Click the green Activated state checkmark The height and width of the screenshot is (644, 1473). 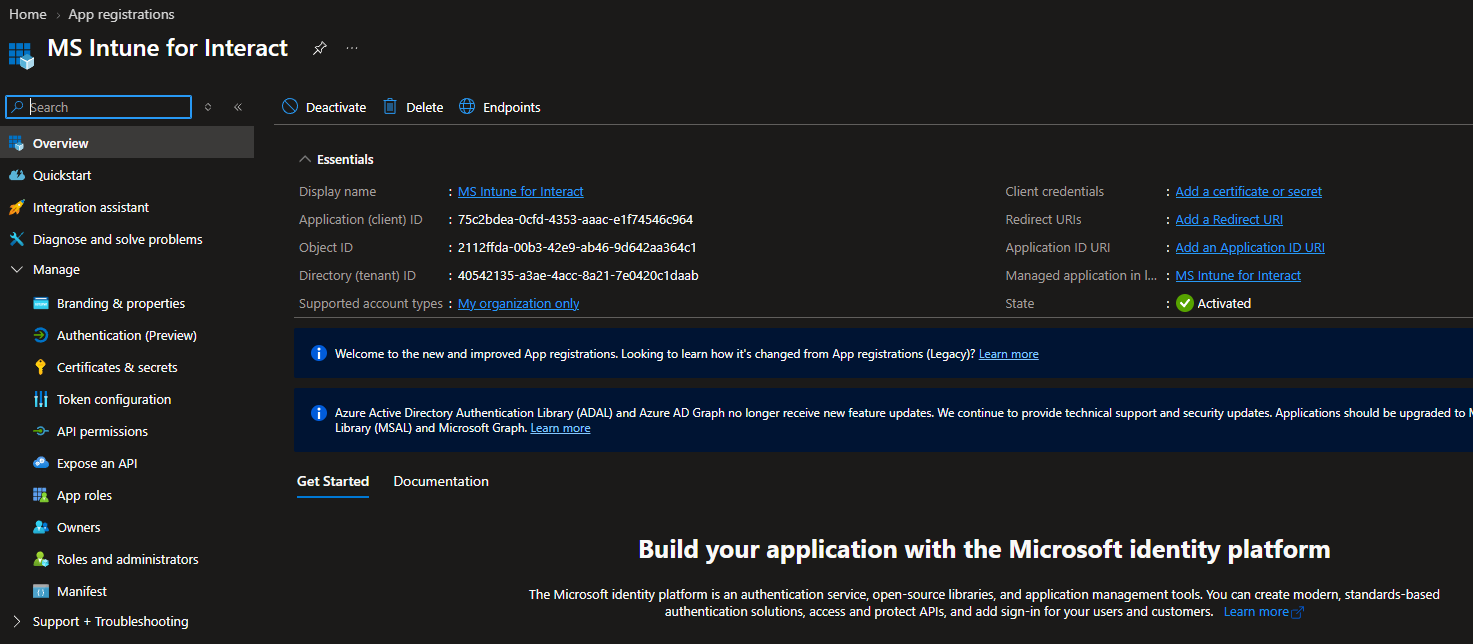click(1185, 303)
